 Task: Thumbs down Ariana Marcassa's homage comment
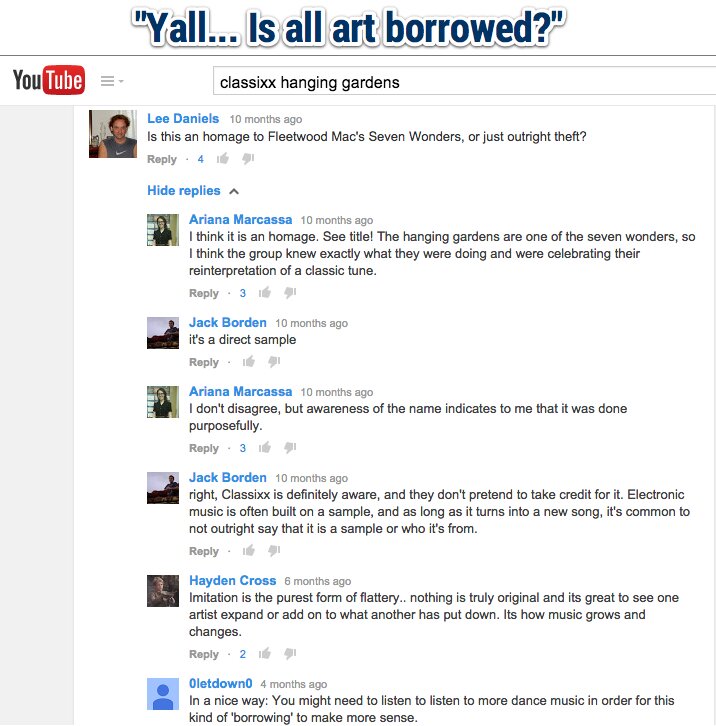290,293
